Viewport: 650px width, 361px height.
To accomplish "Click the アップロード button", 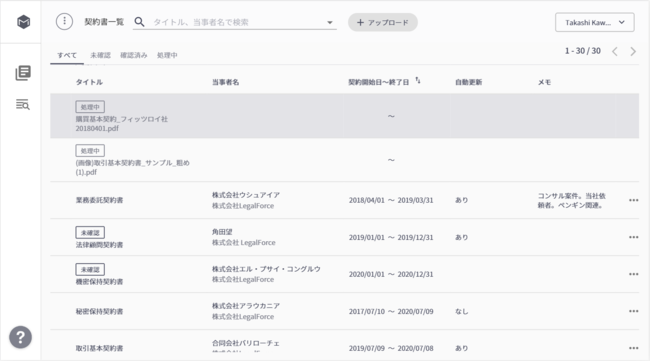I will pyautogui.click(x=383, y=22).
